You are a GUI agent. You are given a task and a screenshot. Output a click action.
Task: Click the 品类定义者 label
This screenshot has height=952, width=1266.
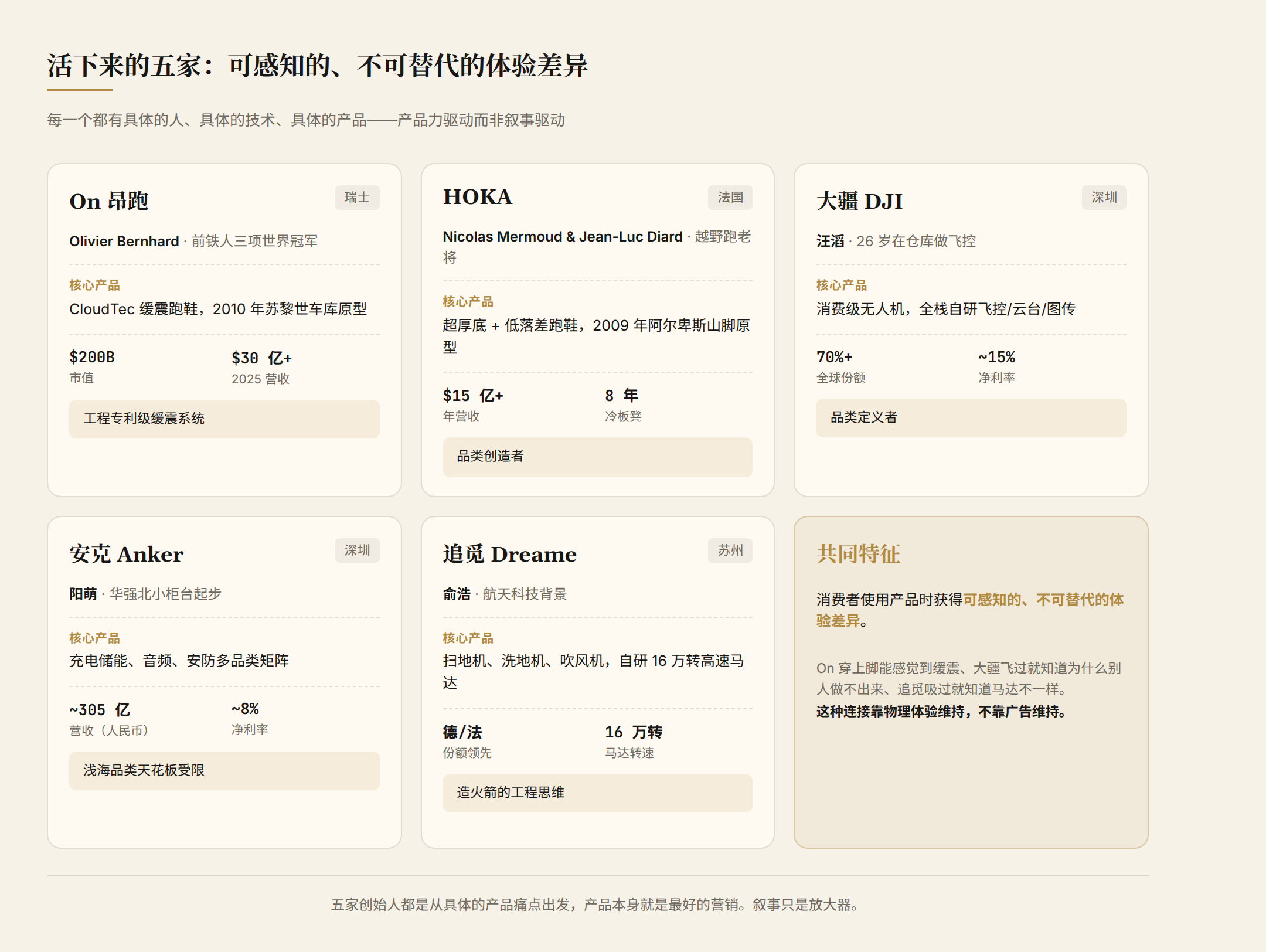point(971,417)
